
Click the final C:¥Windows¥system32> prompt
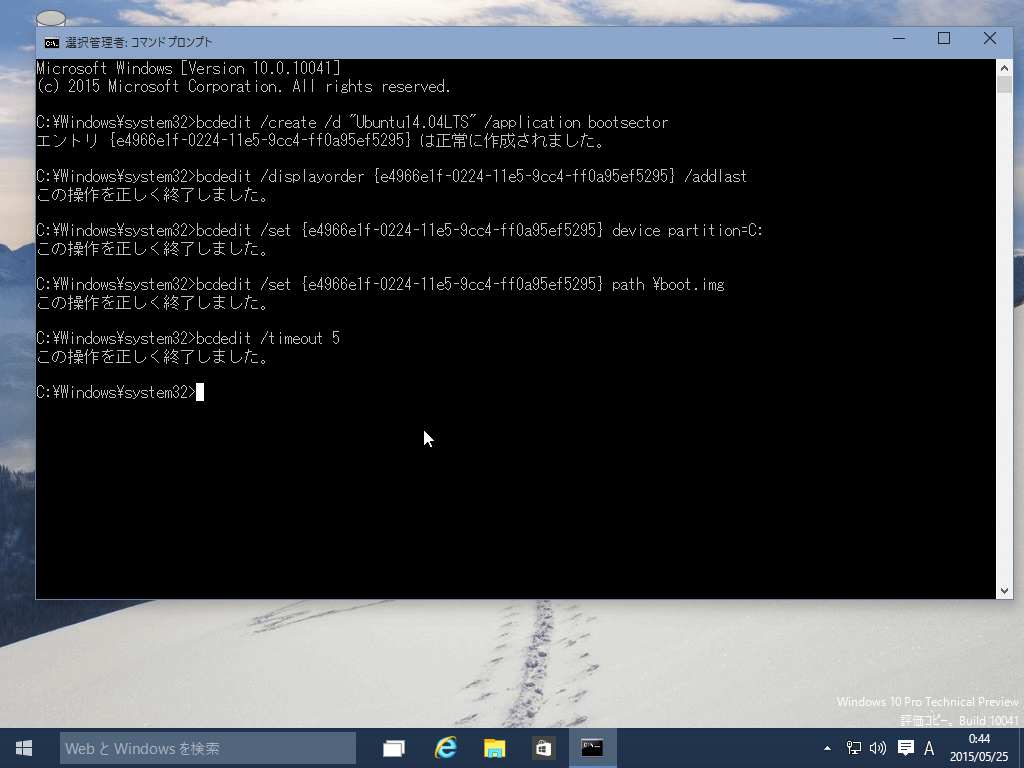coord(116,392)
